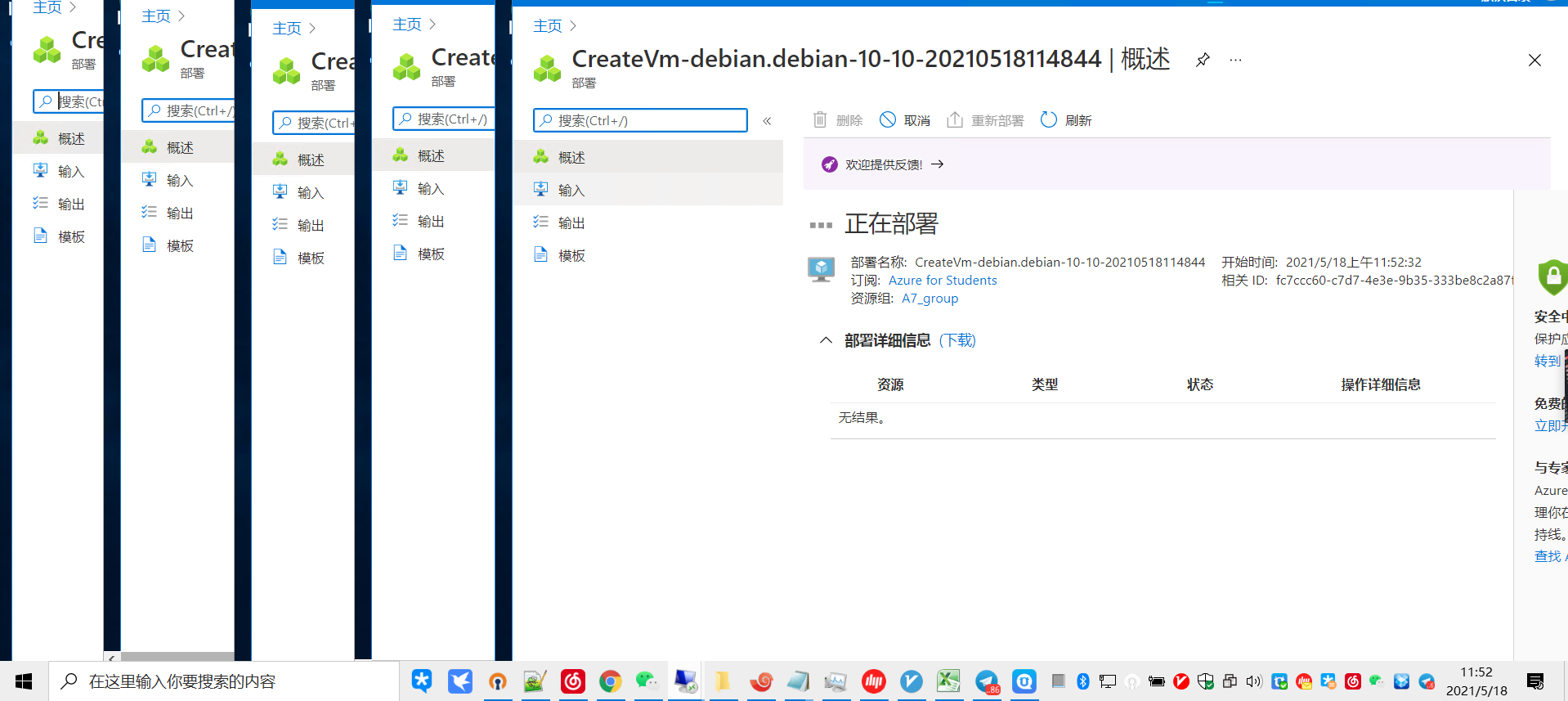
Task: Open the Azure for Students subscription link
Action: coord(942,281)
